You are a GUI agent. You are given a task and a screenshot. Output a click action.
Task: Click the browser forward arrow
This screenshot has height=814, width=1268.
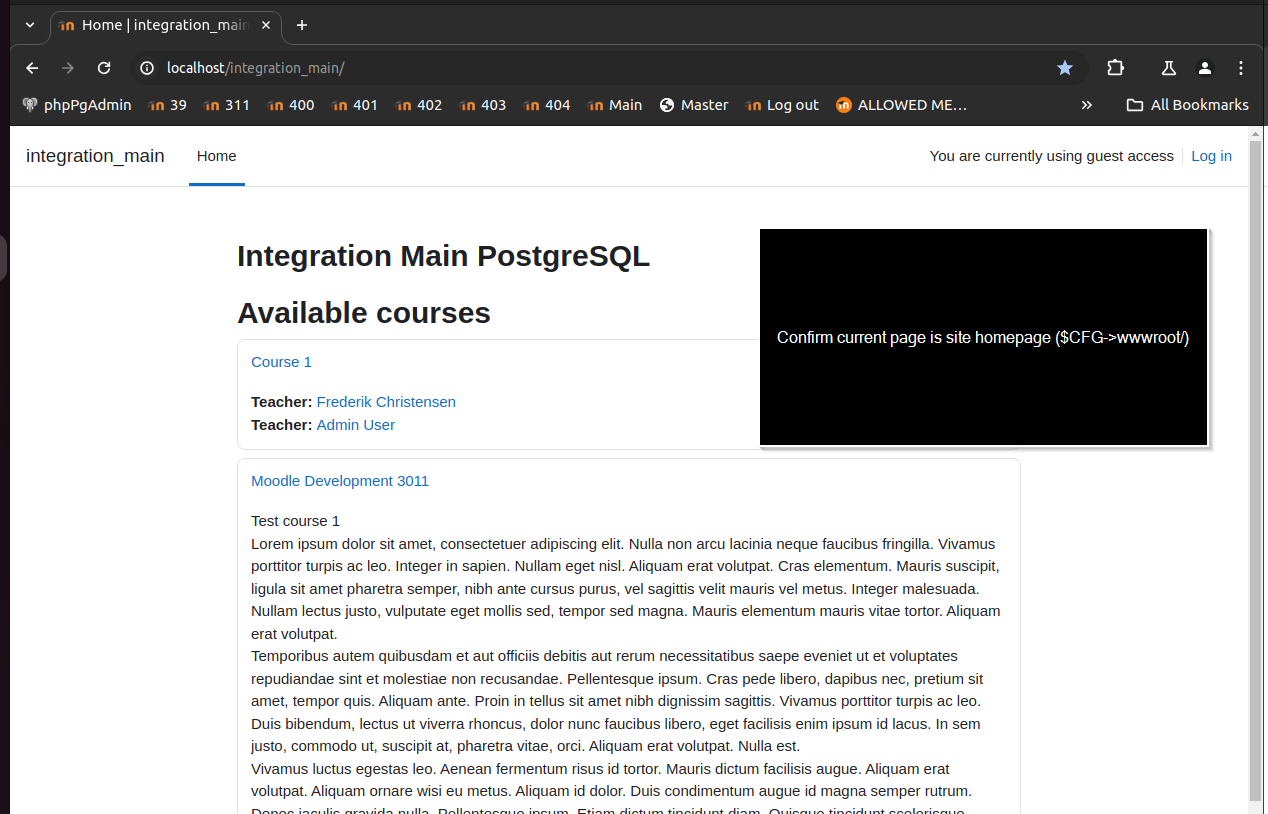(68, 68)
